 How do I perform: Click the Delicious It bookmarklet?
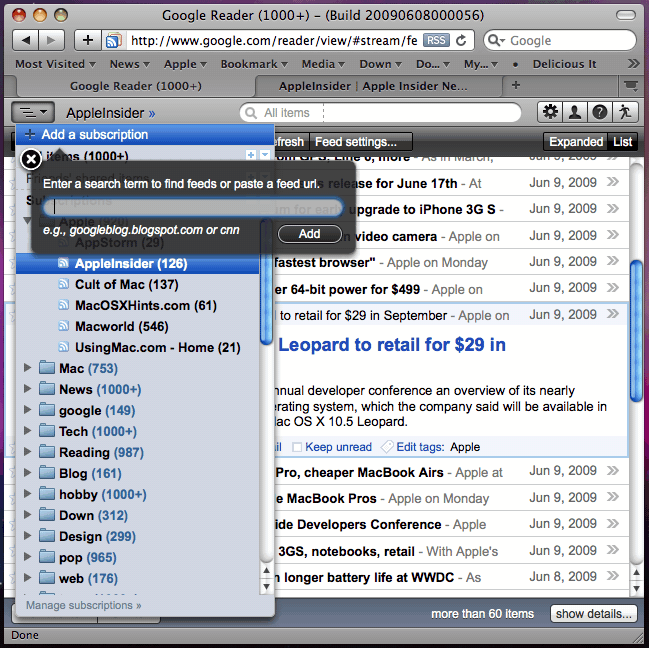pyautogui.click(x=565, y=64)
